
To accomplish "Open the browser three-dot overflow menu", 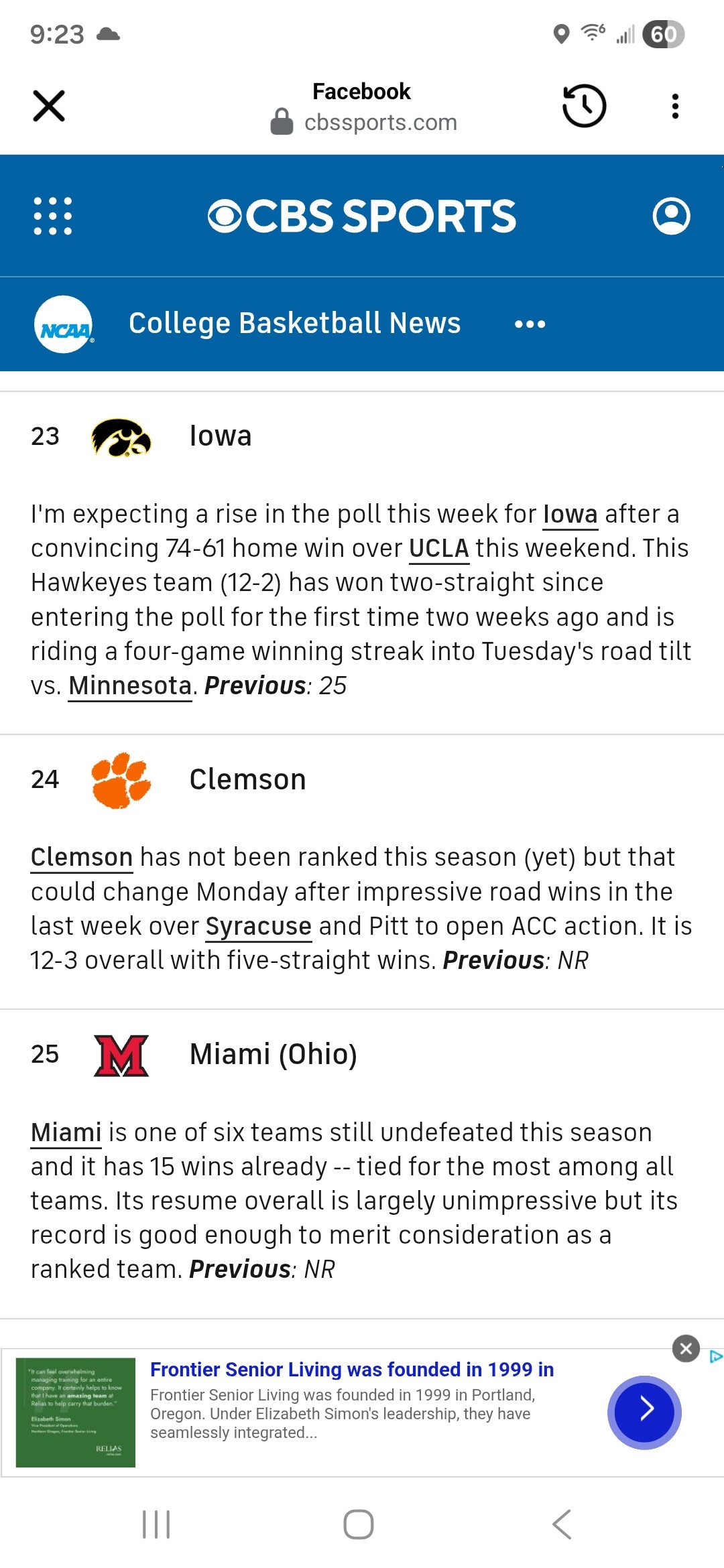I will click(675, 106).
